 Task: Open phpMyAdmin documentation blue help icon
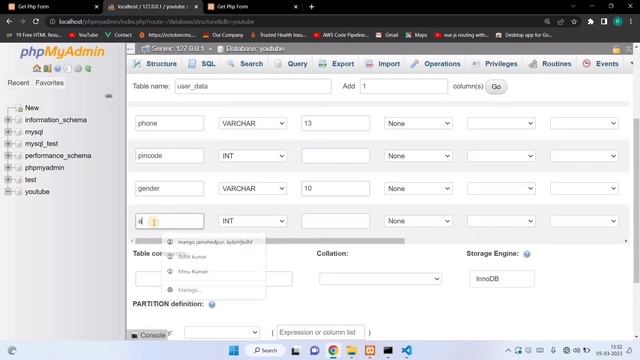pyautogui.click(x=58, y=69)
